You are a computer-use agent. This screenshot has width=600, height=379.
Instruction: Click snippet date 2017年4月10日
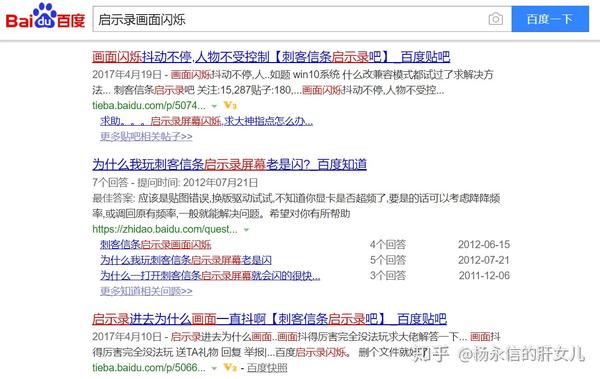(x=127, y=337)
